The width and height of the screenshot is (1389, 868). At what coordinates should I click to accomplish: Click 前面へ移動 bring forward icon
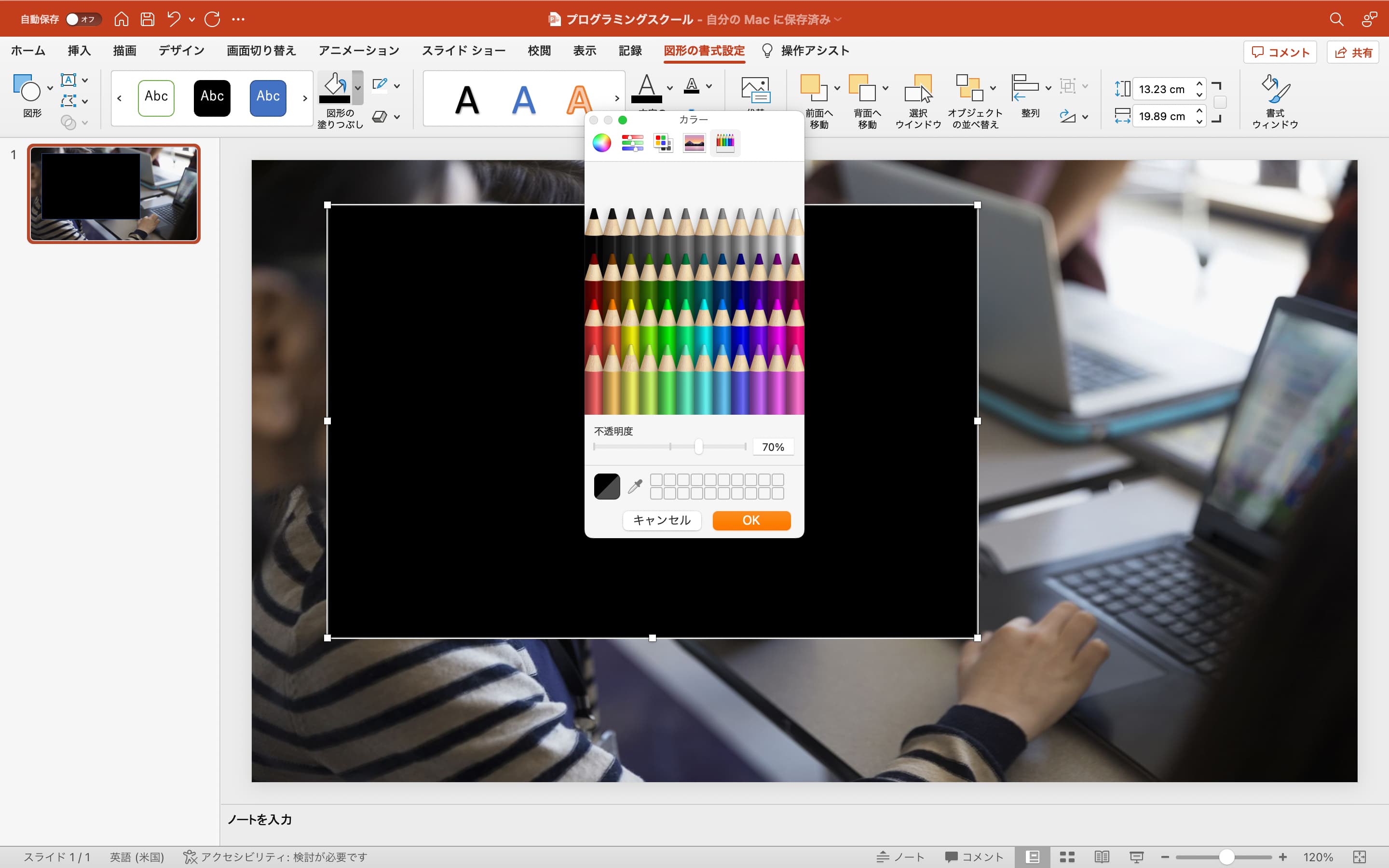point(814,88)
